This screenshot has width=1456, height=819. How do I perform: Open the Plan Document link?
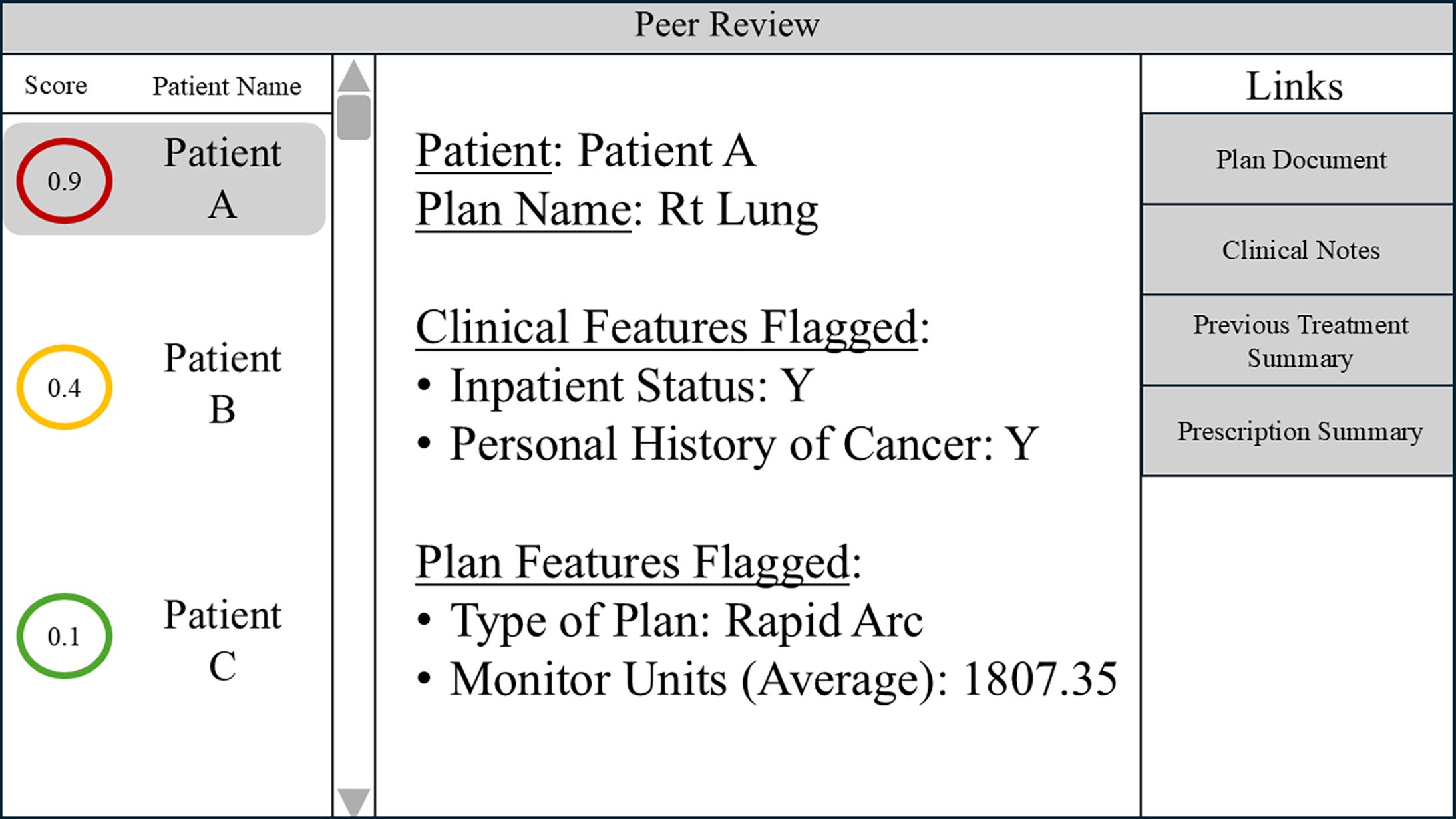1300,160
